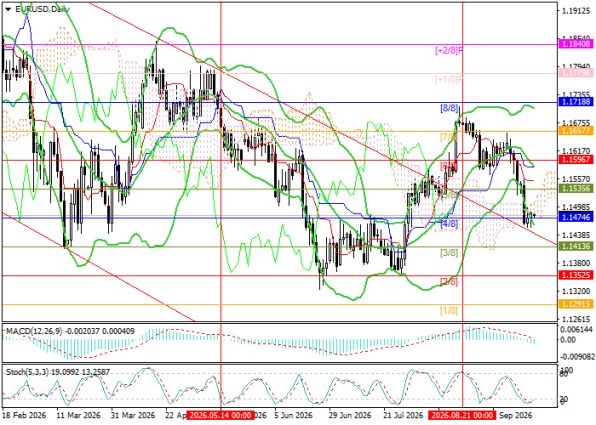Click the 29 Jun 2026 date label
The image size is (596, 425).
350,415
